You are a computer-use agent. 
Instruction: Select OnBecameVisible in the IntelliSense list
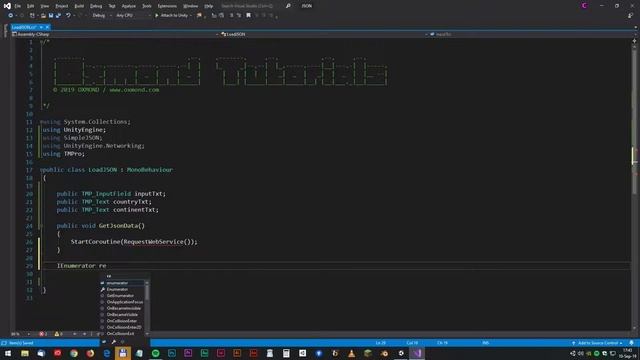pos(122,315)
